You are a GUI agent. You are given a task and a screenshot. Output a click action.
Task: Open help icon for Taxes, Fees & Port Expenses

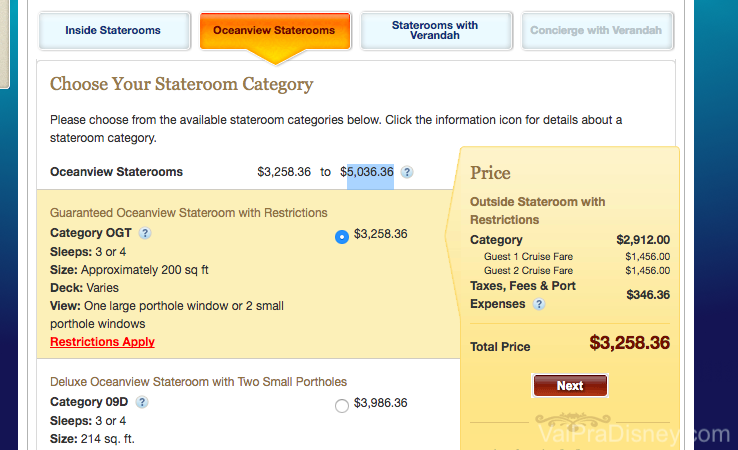click(539, 304)
